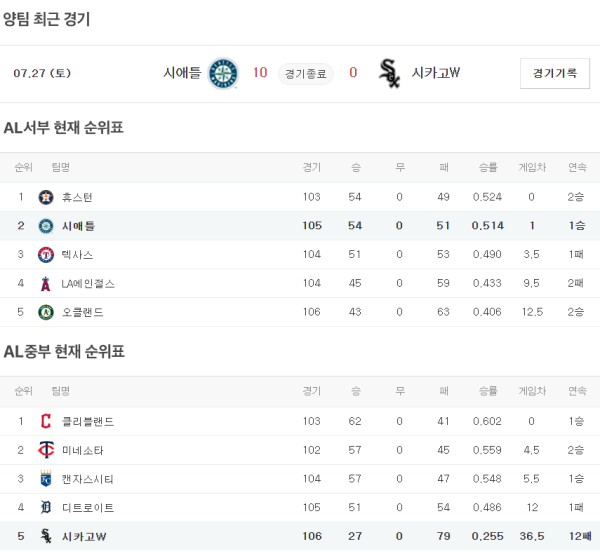The image size is (600, 556).
Task: Click the LA Angels team logo
Action: 45,284
